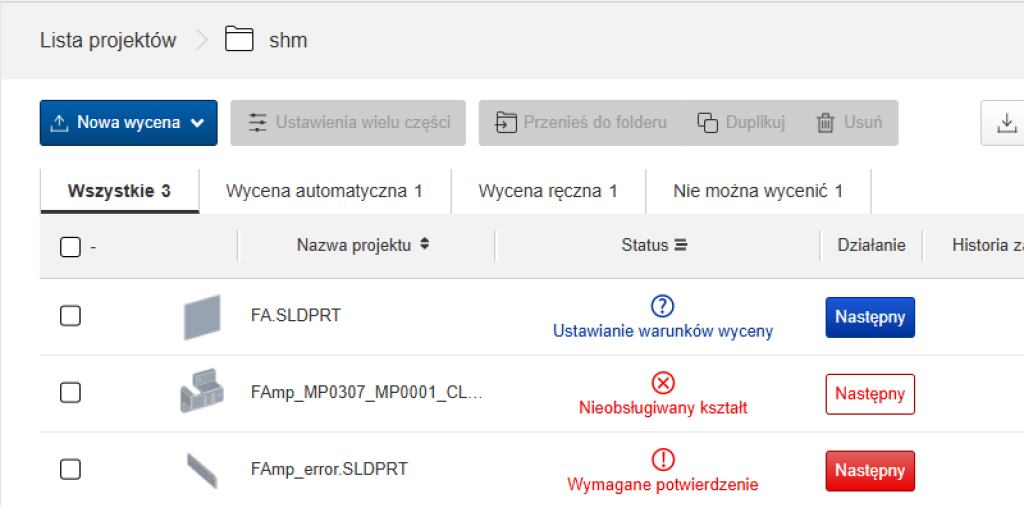The image size is (1024, 512).
Task: Sort by Nazwa projektu arrows icon
Action: (425, 245)
